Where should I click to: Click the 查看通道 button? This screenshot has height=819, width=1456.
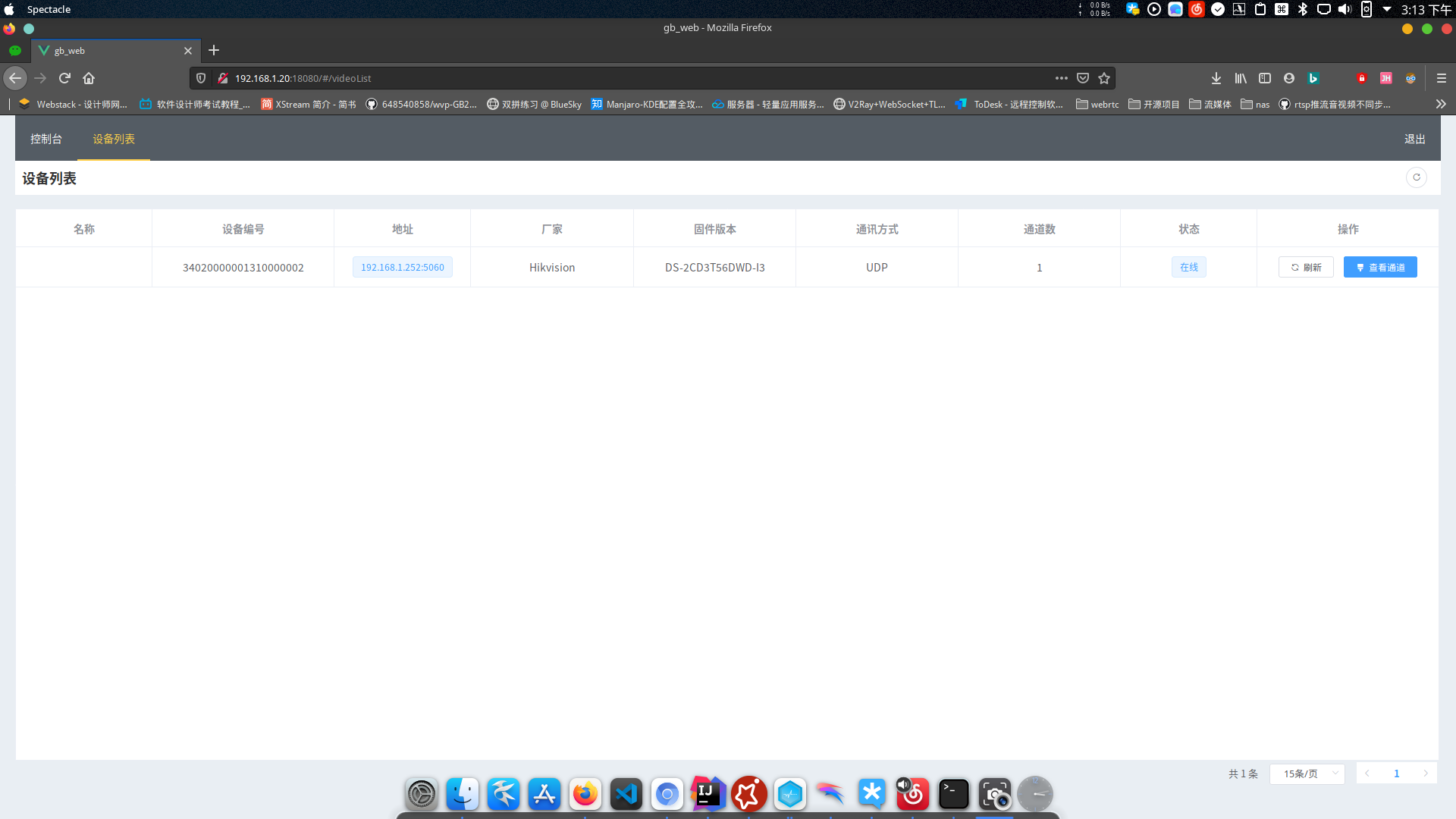[x=1380, y=267]
